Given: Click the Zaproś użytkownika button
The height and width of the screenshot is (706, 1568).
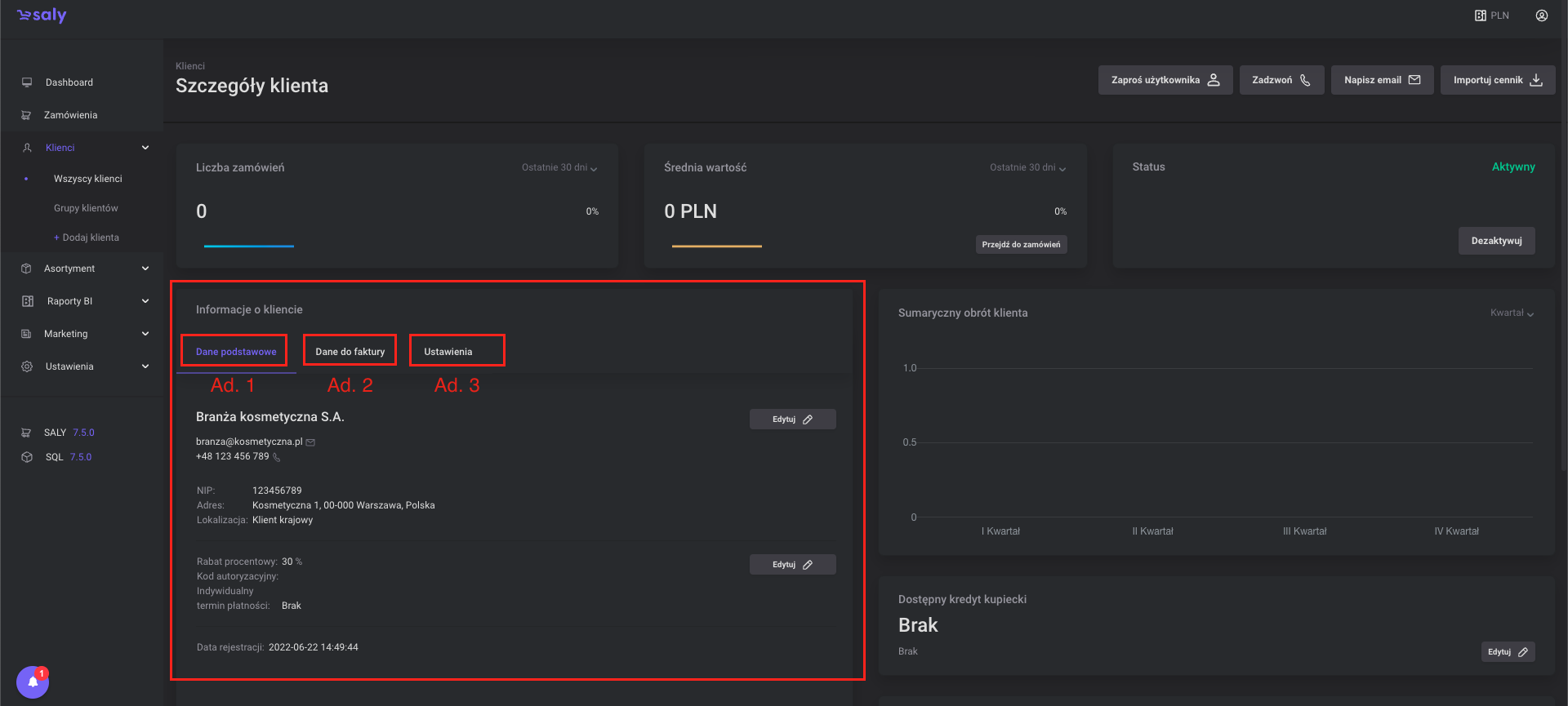Looking at the screenshot, I should [x=1165, y=80].
